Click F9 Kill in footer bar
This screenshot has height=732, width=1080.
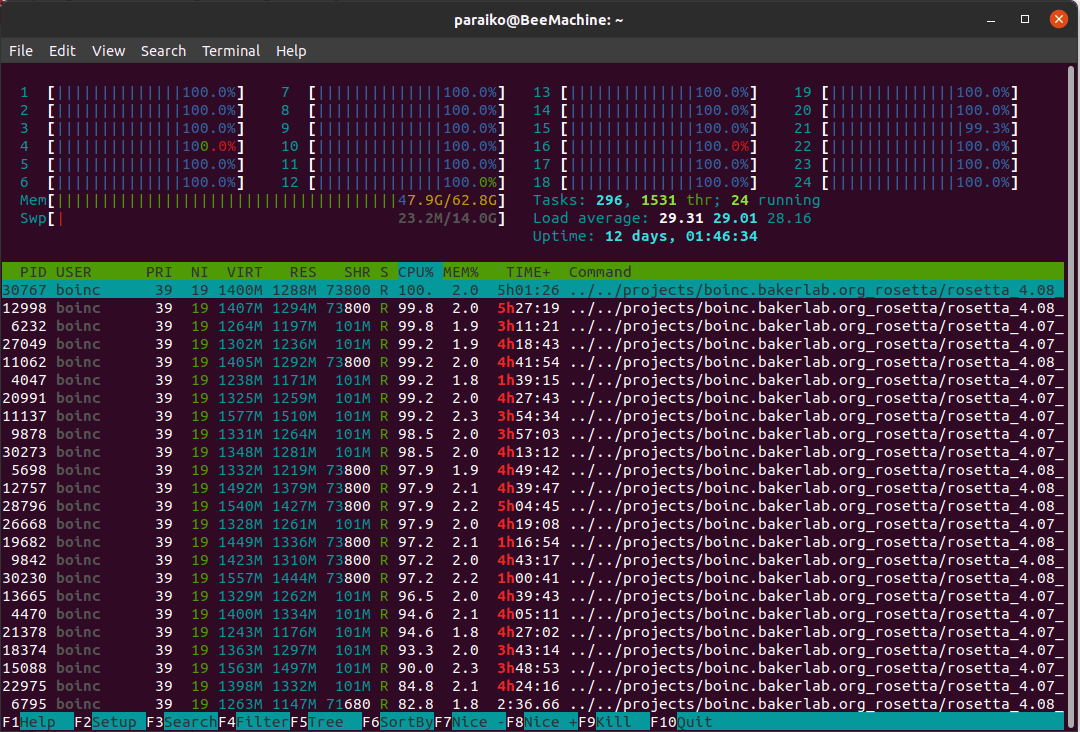click(613, 722)
